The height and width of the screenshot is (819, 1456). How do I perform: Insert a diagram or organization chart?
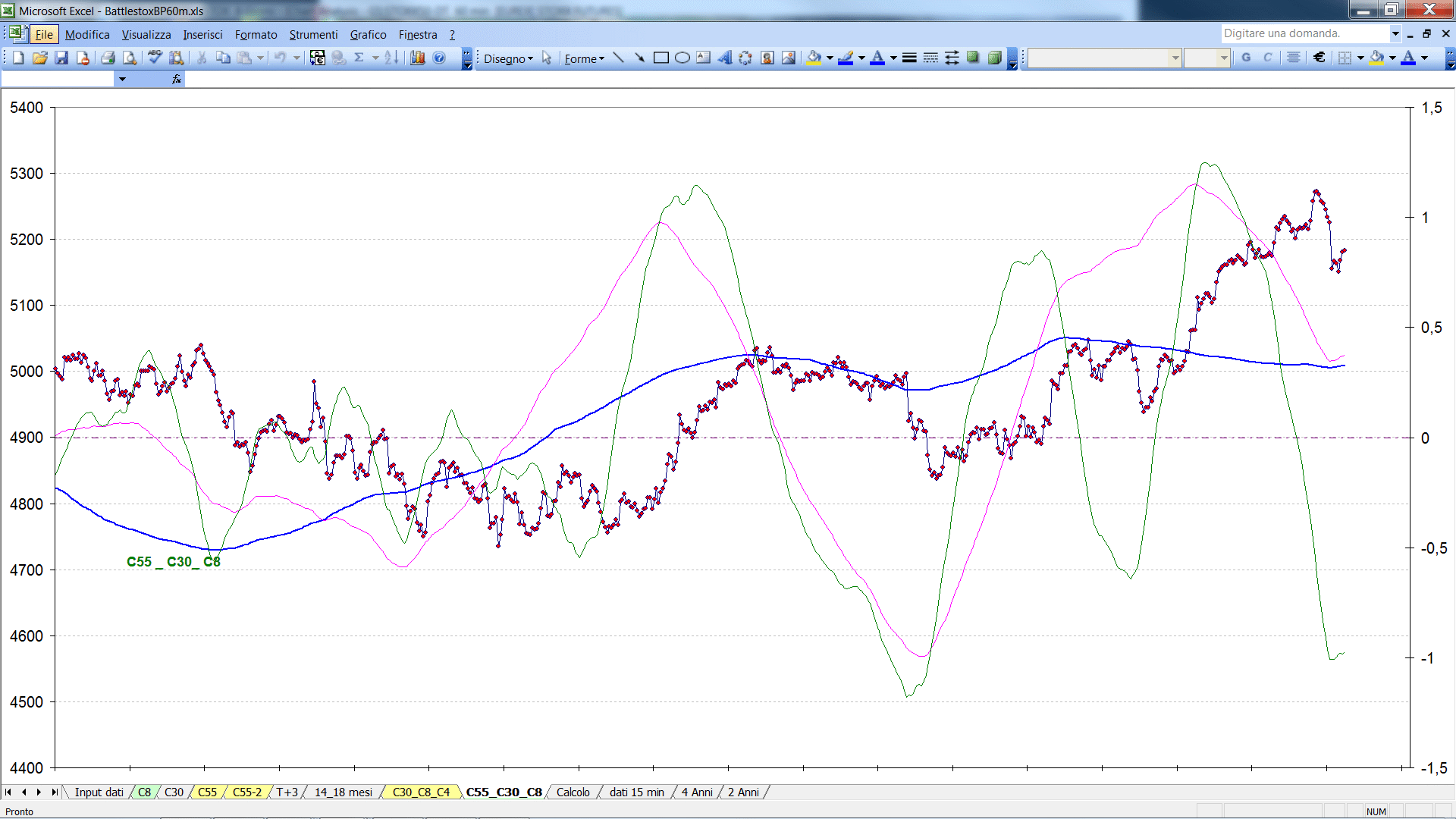746,58
